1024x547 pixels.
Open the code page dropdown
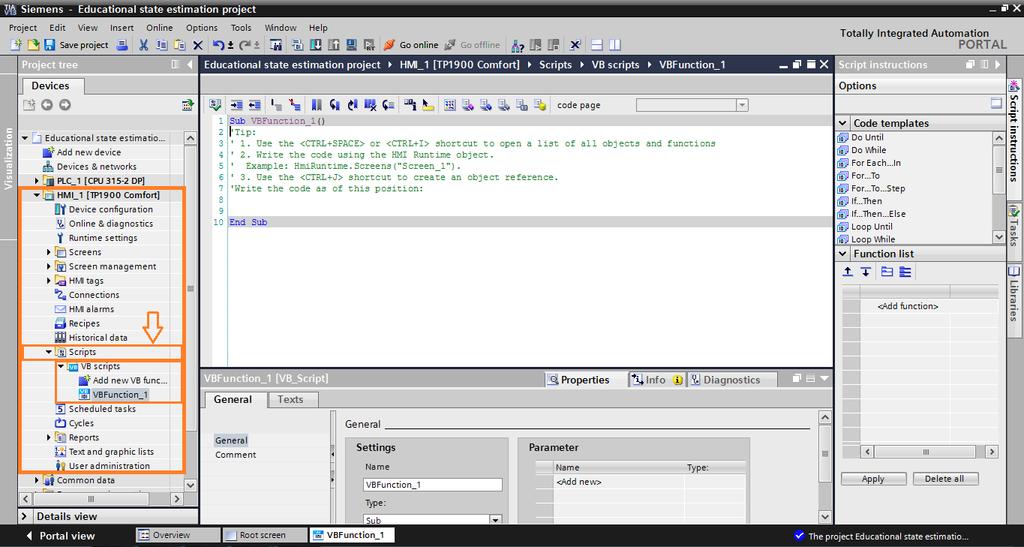tap(742, 105)
